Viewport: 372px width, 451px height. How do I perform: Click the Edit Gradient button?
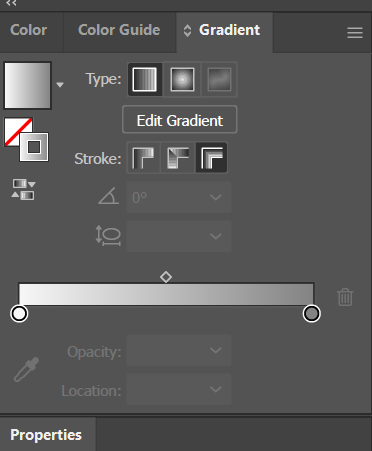(x=180, y=120)
